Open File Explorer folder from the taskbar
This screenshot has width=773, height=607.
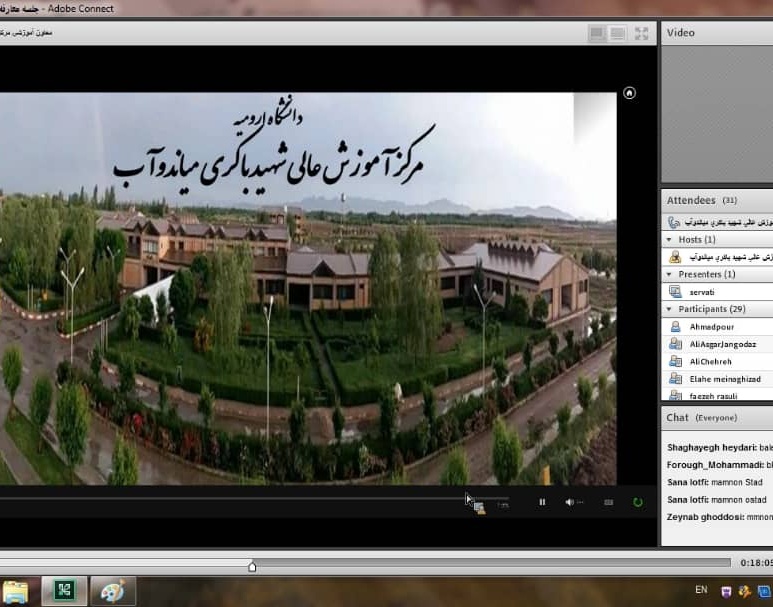click(15, 591)
